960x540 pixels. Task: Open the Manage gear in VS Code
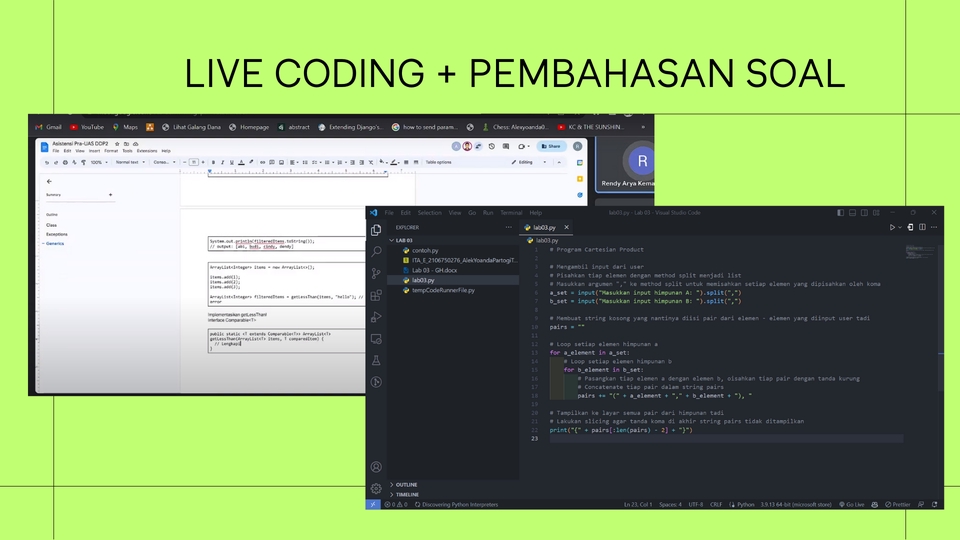pyautogui.click(x=376, y=489)
